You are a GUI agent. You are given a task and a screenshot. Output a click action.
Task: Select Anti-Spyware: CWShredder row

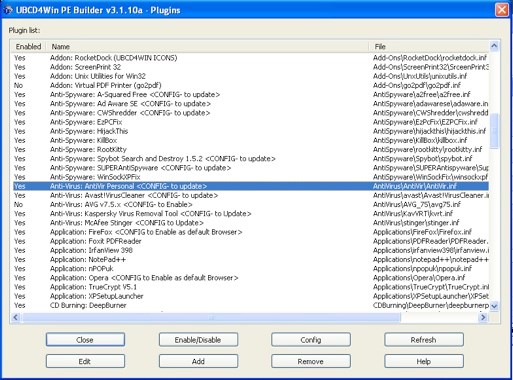(251, 113)
